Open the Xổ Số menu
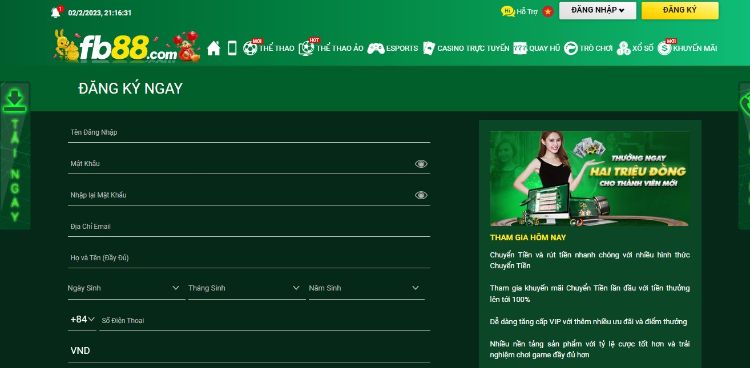The height and width of the screenshot is (368, 750). tap(642, 48)
